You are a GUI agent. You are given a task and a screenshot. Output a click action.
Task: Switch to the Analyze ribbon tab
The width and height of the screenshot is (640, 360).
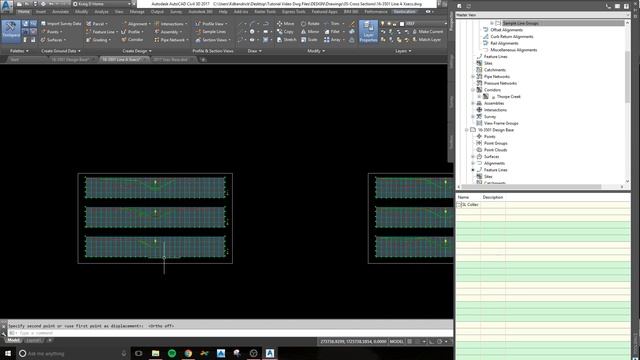click(101, 12)
